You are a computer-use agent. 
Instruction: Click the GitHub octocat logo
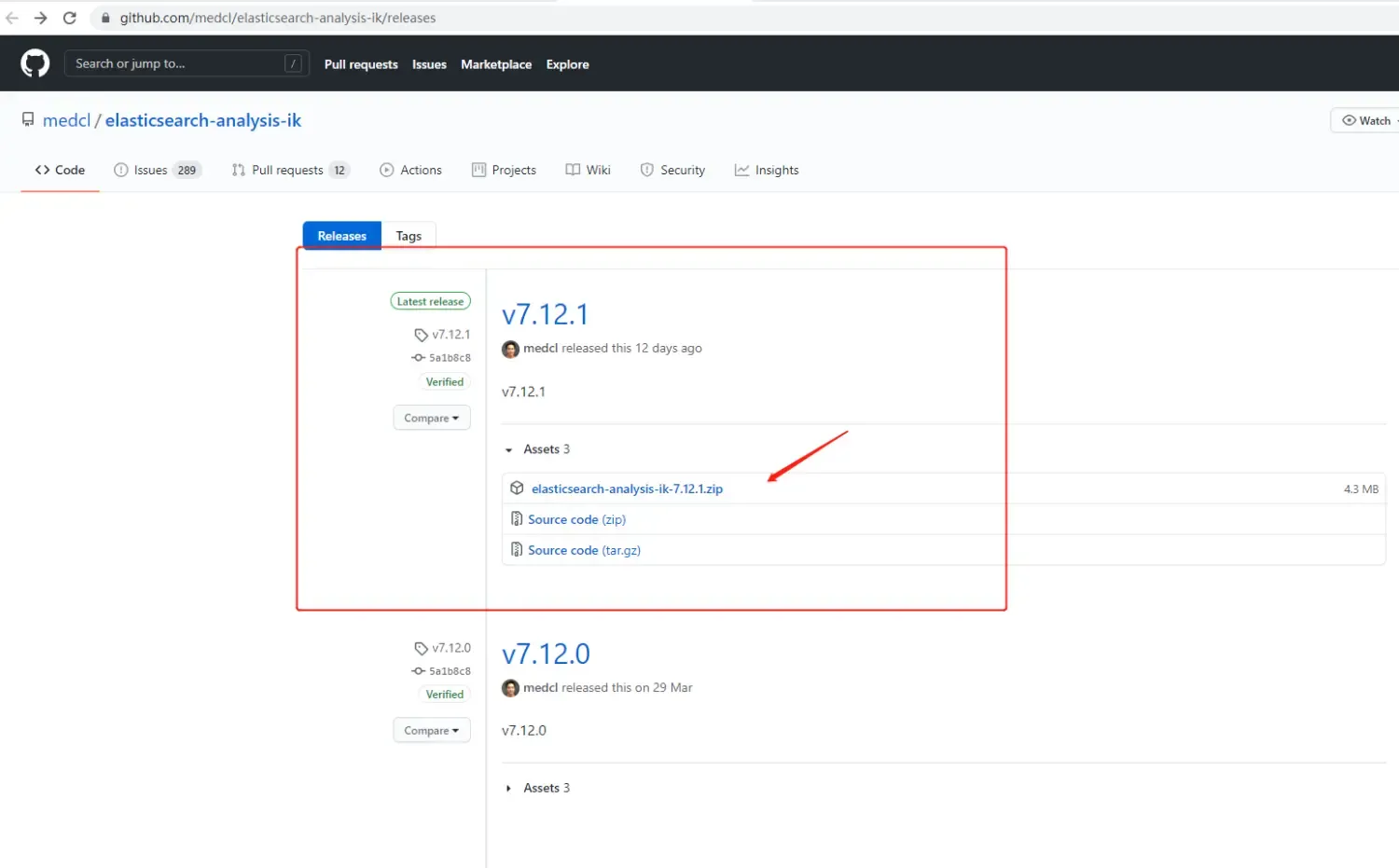(35, 62)
